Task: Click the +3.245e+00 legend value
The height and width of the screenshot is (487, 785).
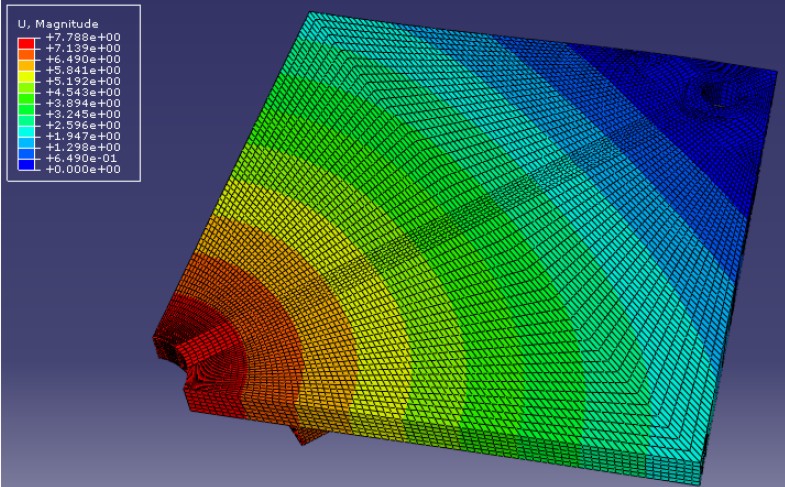Action: tap(83, 114)
